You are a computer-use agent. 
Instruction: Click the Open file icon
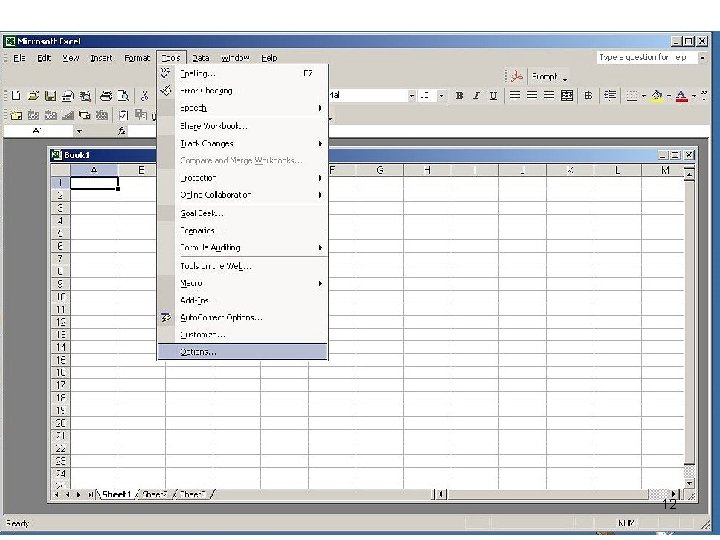coord(33,96)
